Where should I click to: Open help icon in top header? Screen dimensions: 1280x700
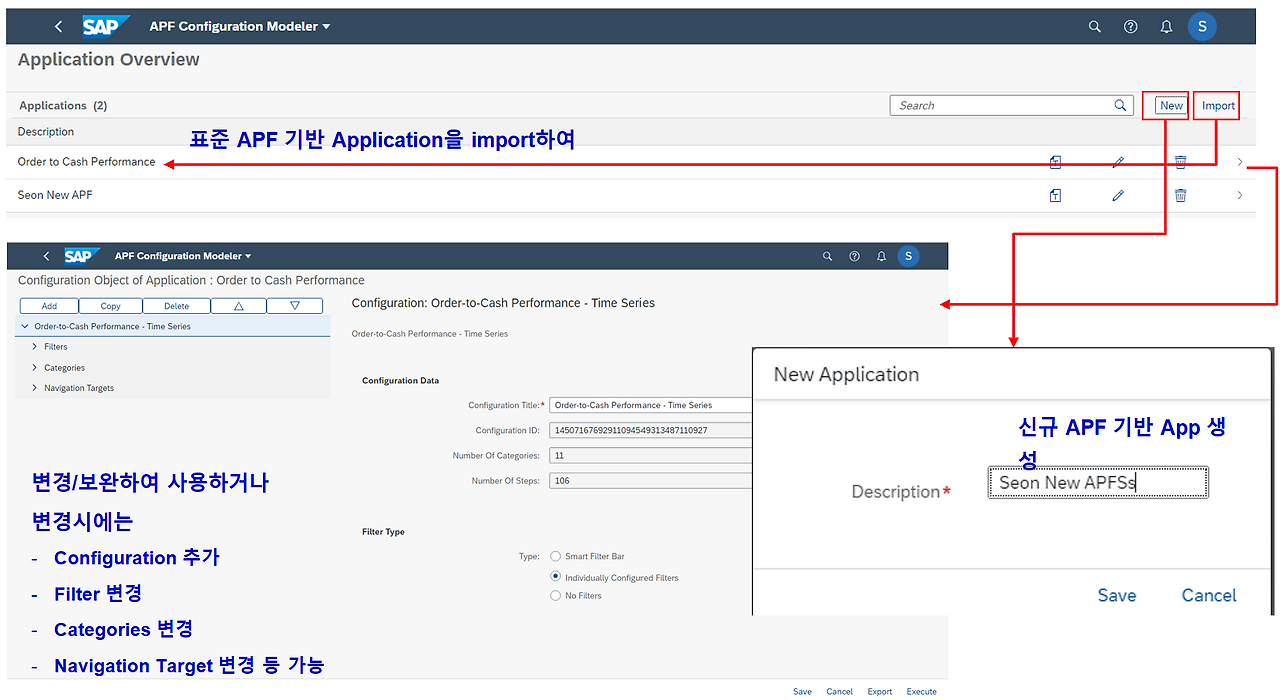click(1130, 27)
